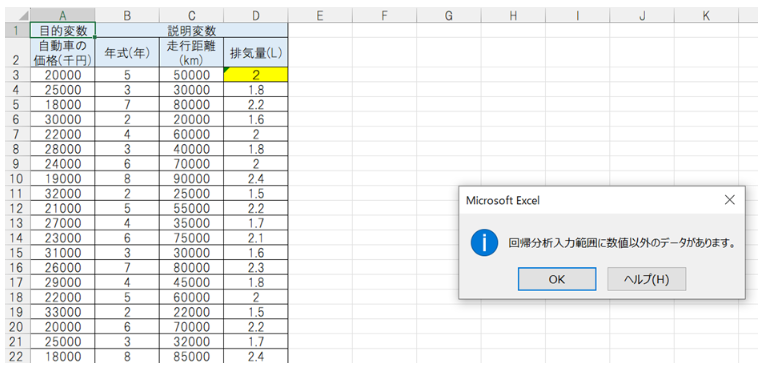Click cell A19 containing 33000
Image resolution: width=769 pixels, height=367 pixels.
pos(63,312)
